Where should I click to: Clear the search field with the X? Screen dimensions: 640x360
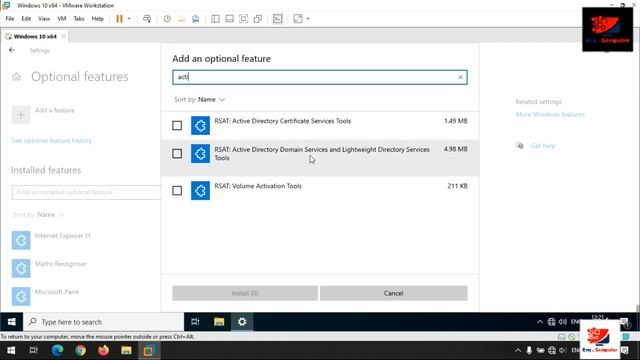(x=460, y=77)
